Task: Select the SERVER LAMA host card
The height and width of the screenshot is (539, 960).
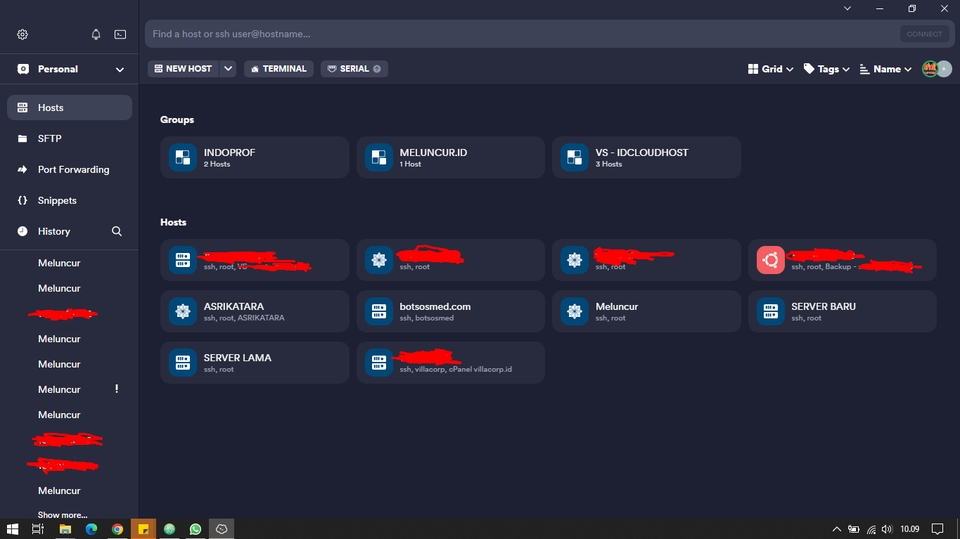Action: pos(255,363)
